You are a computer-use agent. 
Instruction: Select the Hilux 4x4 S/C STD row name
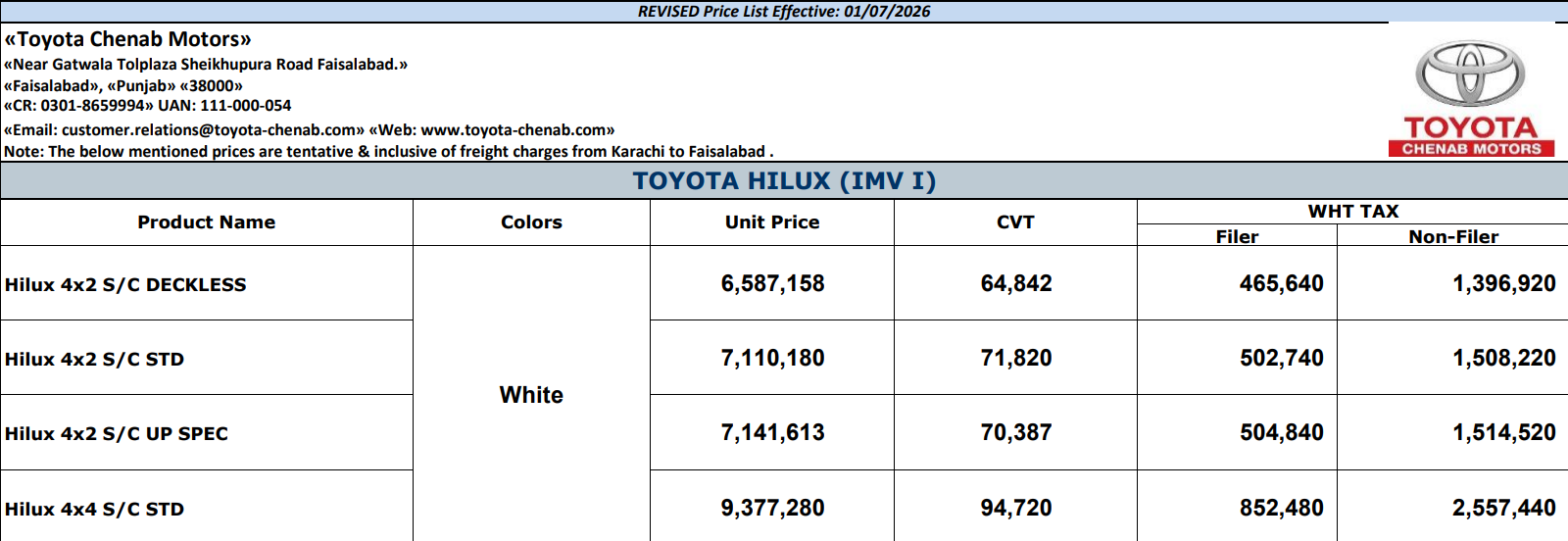tap(94, 510)
